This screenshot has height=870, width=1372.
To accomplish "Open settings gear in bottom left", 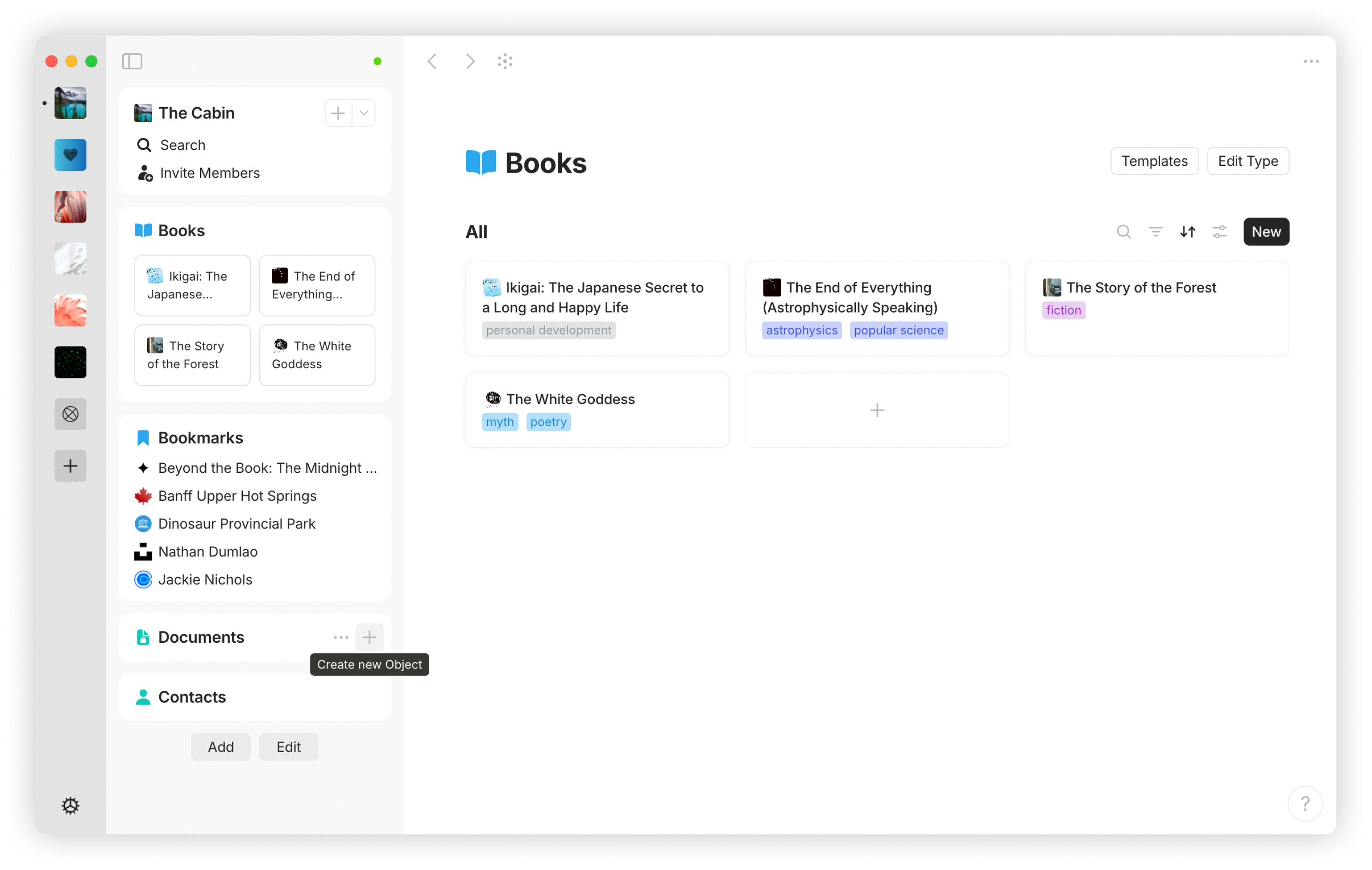I will click(x=70, y=805).
